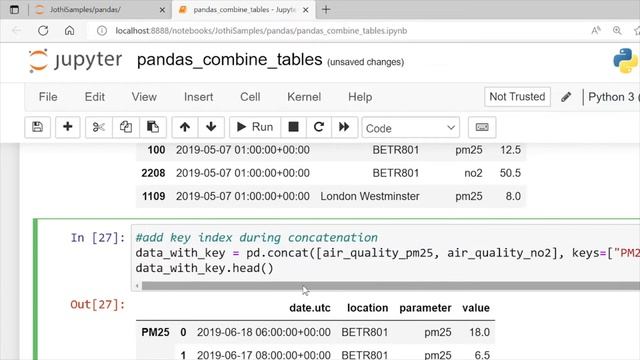The height and width of the screenshot is (360, 640).
Task: Click Python 3 kernel indicator
Action: 613,97
